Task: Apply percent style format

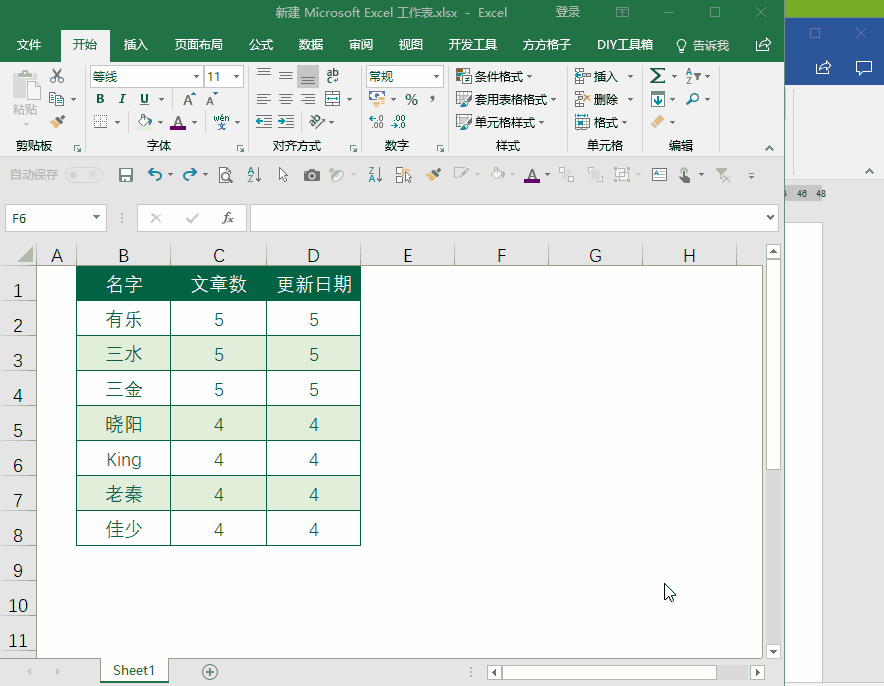Action: tap(412, 100)
